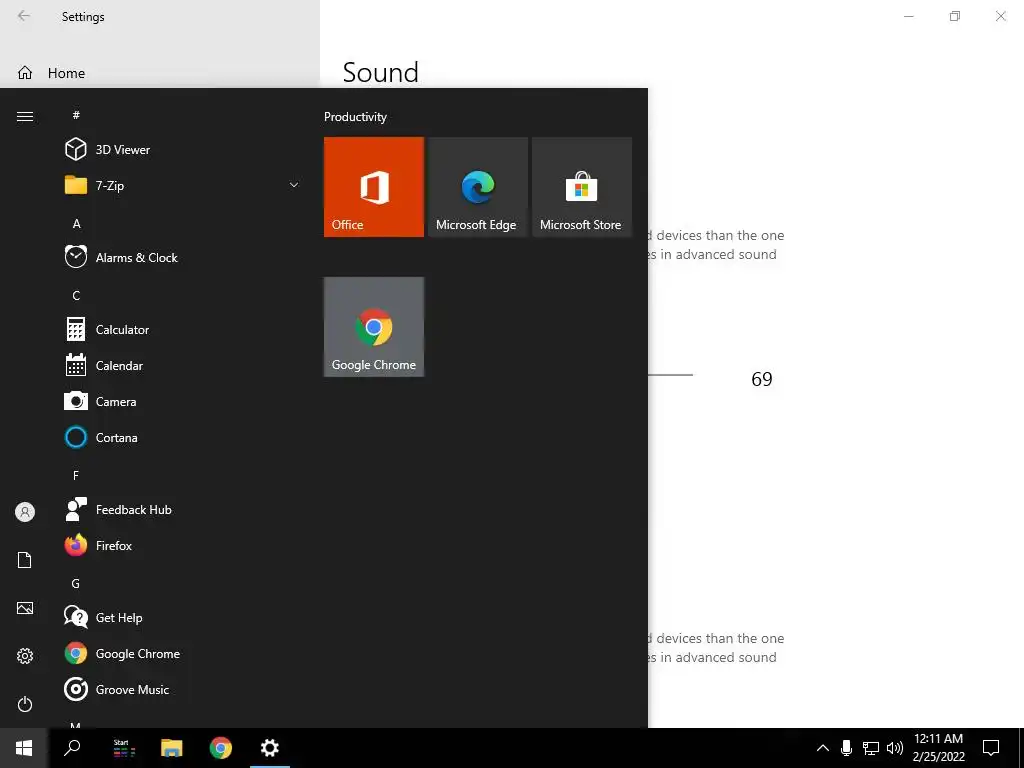Expand the 7-Zip folder chevron
Screen dimensions: 1024x768
[294, 185]
